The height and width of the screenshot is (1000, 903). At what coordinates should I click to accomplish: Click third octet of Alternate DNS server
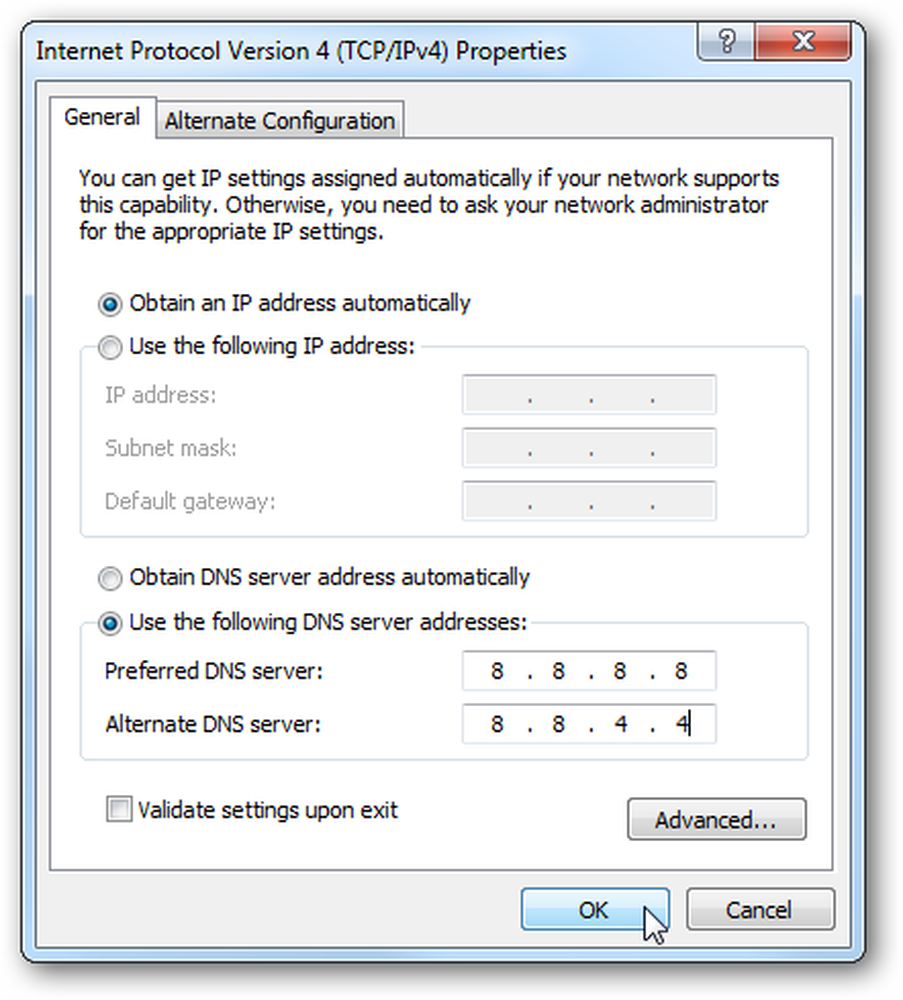coord(620,724)
